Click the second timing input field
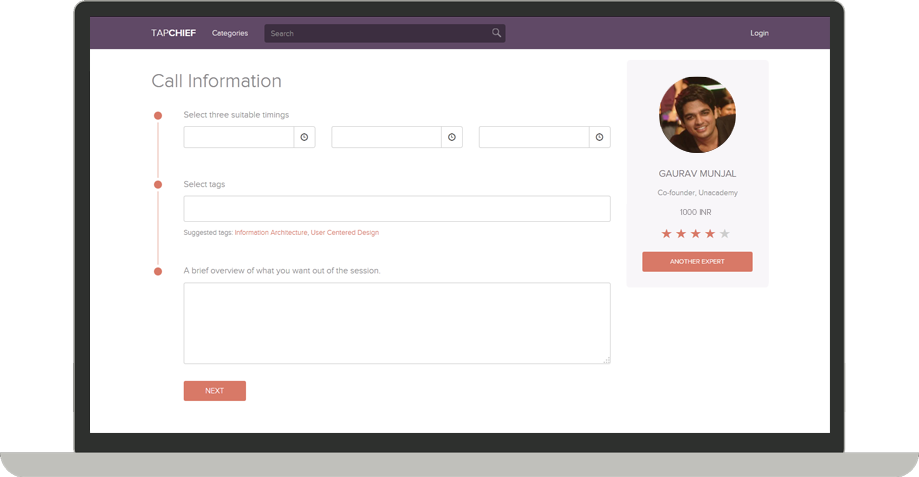The height and width of the screenshot is (477, 919). 386,137
